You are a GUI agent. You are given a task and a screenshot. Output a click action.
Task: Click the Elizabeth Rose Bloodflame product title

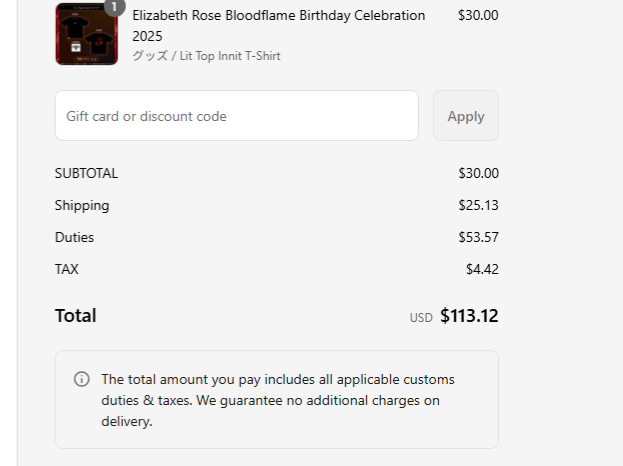point(278,25)
